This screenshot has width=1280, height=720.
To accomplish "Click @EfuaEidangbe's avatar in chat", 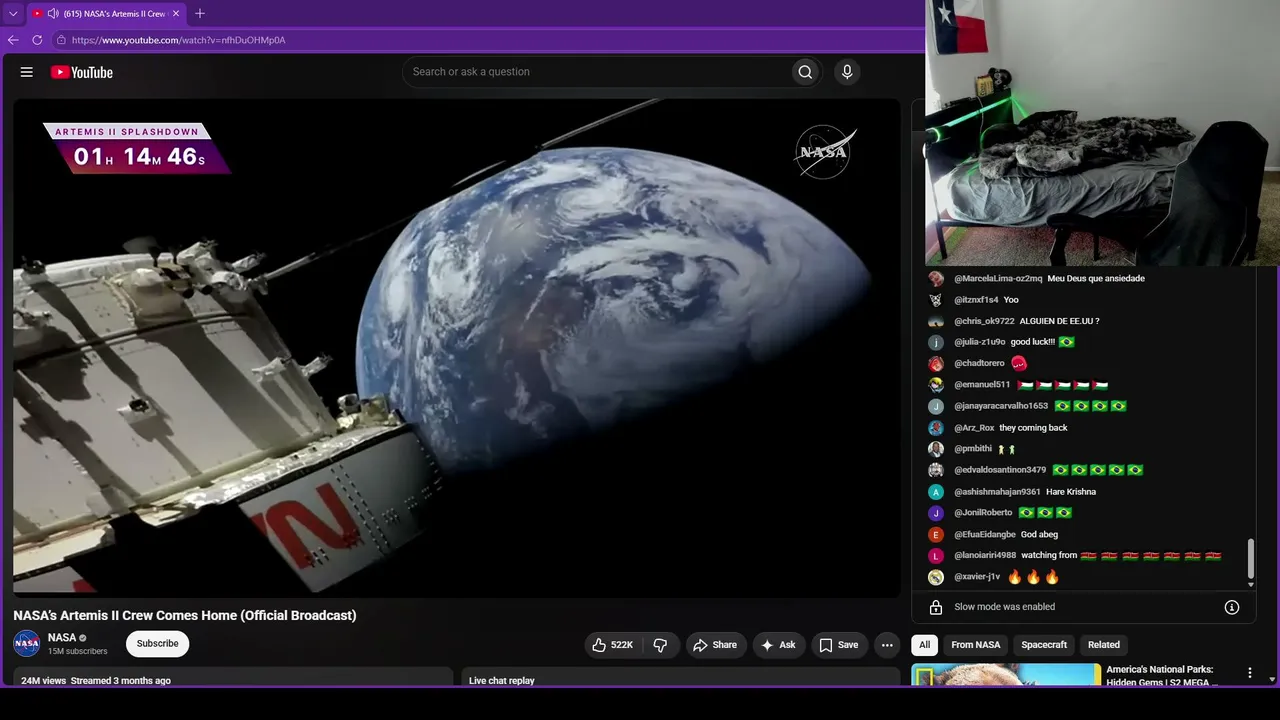I will tap(936, 535).
